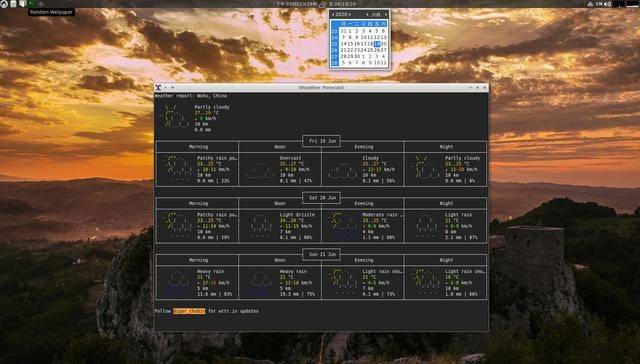This screenshot has width=640, height=364.
Task: Click the file manager icon in the top panel
Action: click(13, 4)
